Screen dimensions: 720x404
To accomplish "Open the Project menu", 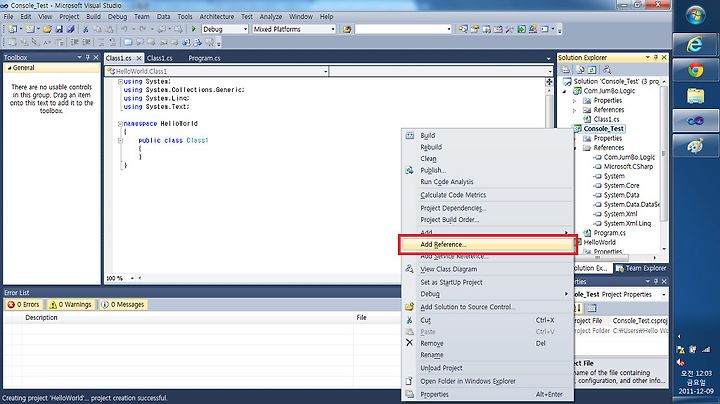I will point(69,17).
